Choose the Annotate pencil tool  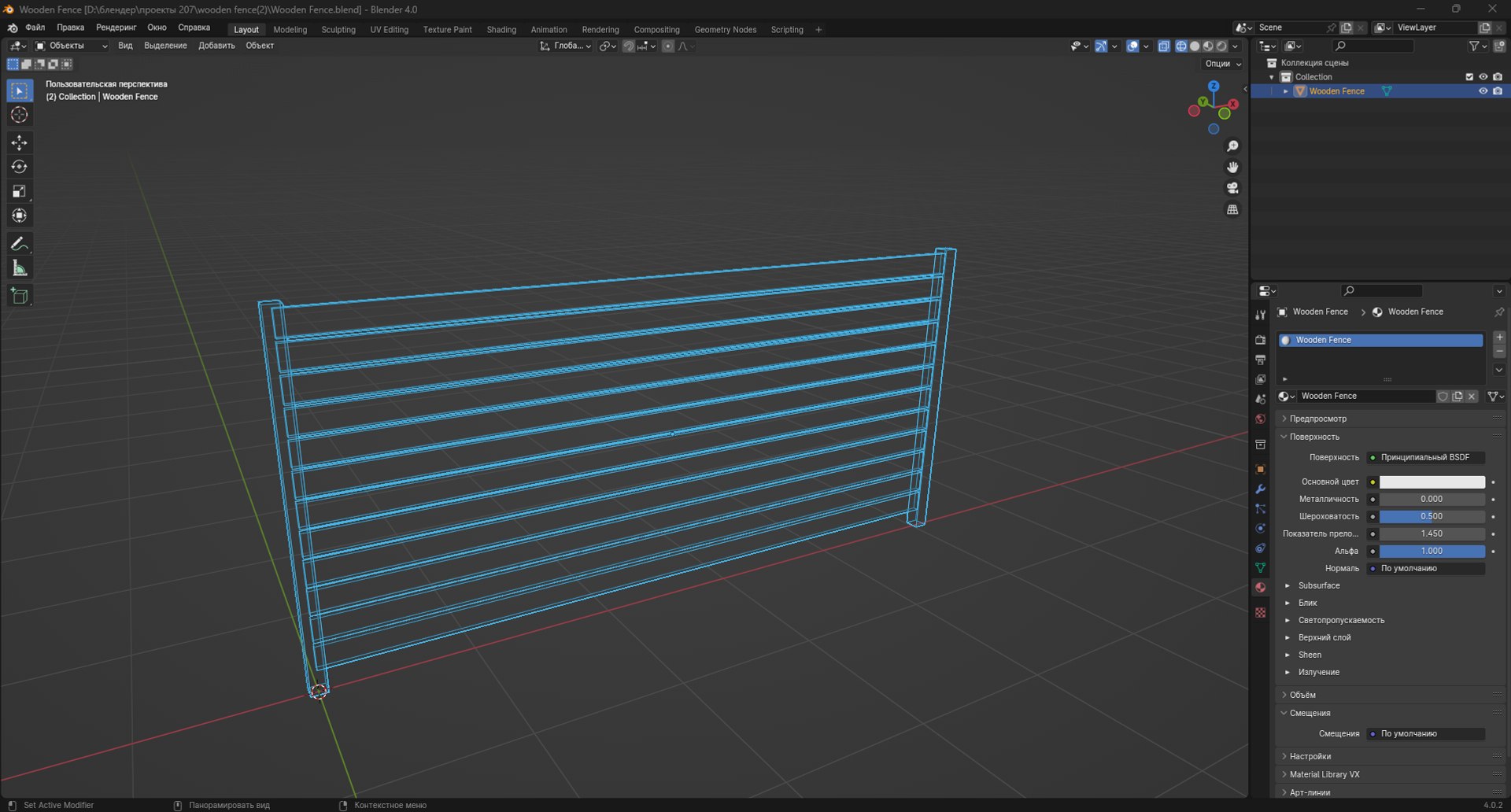(x=20, y=244)
